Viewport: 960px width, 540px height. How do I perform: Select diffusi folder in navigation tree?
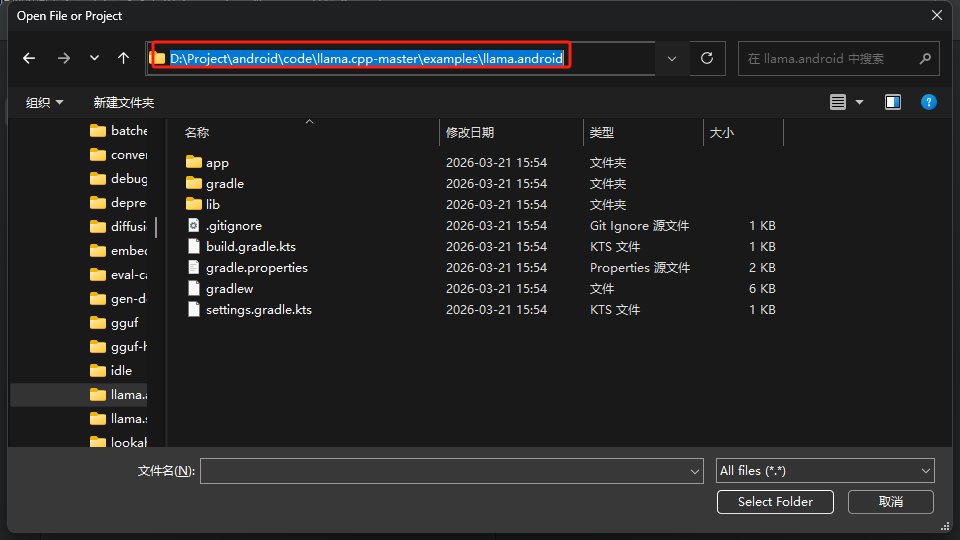[118, 227]
